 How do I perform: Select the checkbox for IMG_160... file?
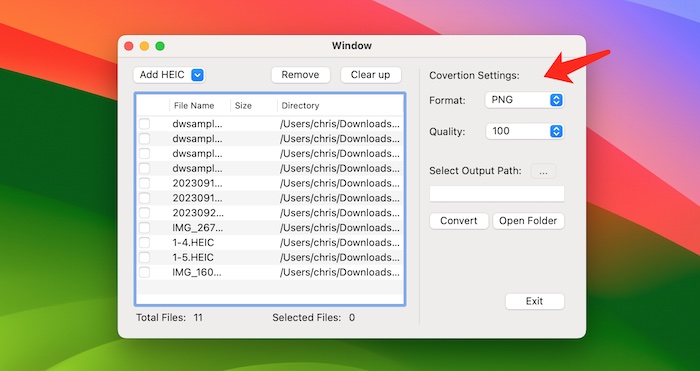coord(144,272)
